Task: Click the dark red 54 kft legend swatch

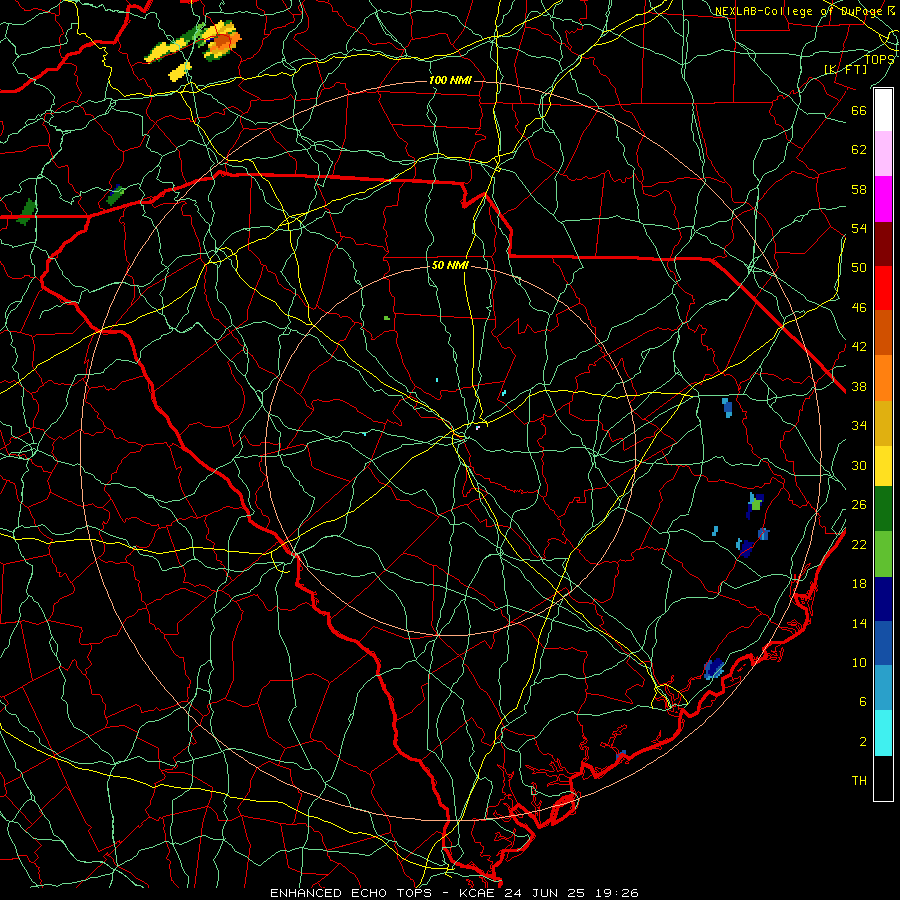Action: (x=883, y=243)
